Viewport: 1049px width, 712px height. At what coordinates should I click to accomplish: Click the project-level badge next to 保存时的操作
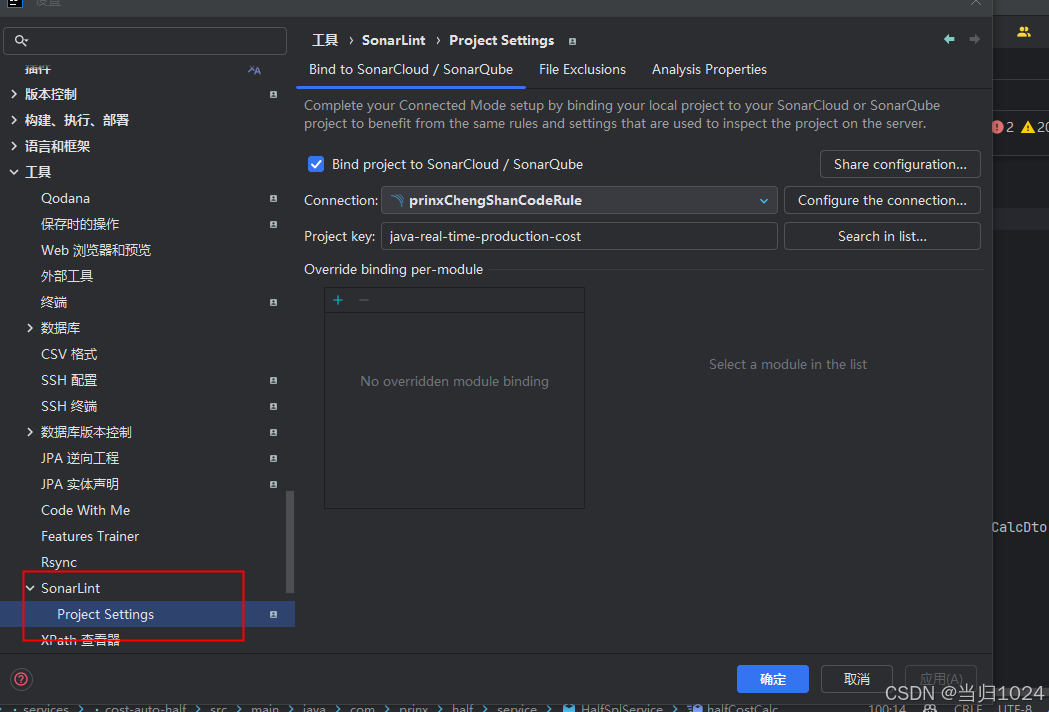[273, 224]
